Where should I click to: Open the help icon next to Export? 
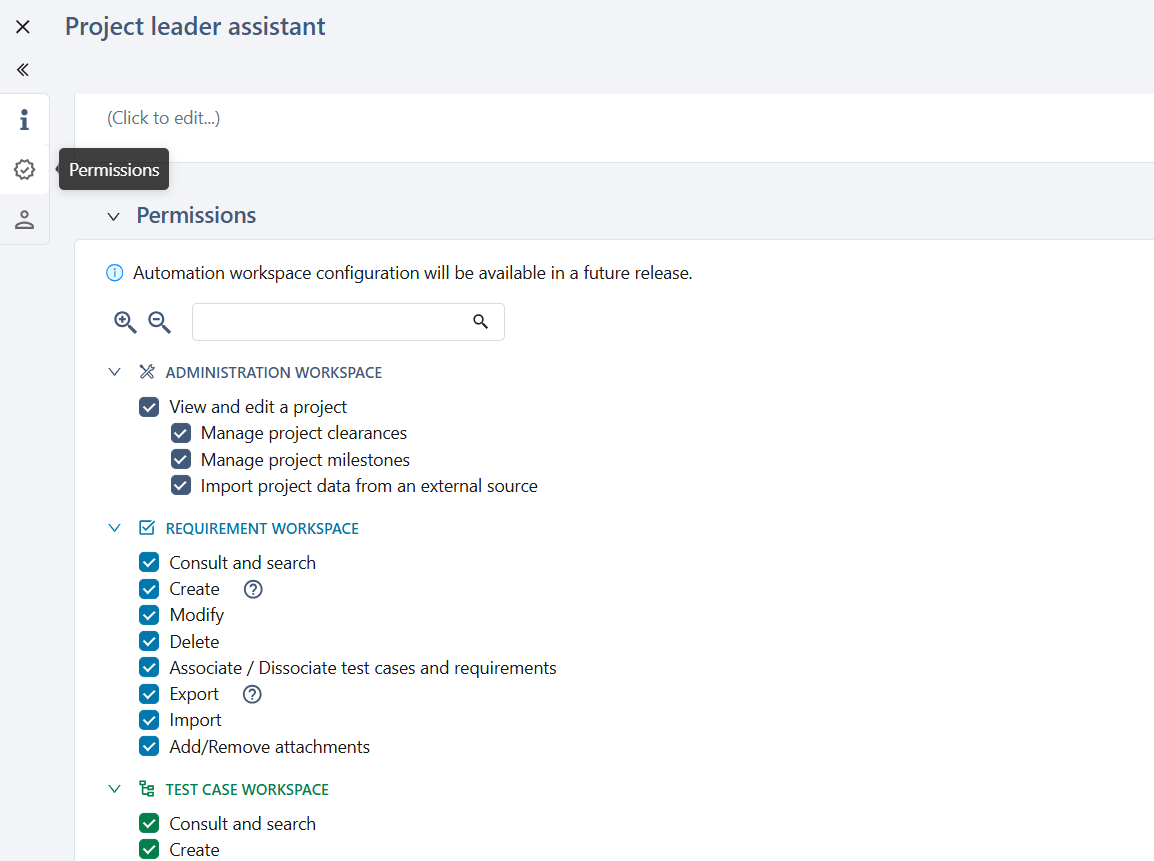tap(251, 693)
